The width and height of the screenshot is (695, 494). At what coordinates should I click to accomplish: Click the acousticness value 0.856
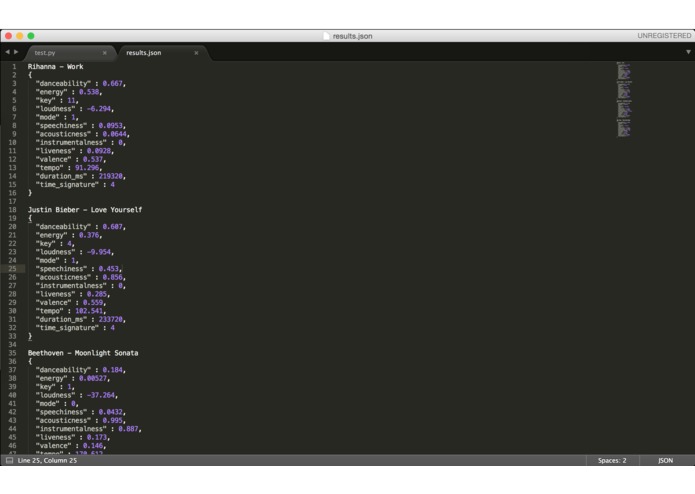click(x=113, y=277)
